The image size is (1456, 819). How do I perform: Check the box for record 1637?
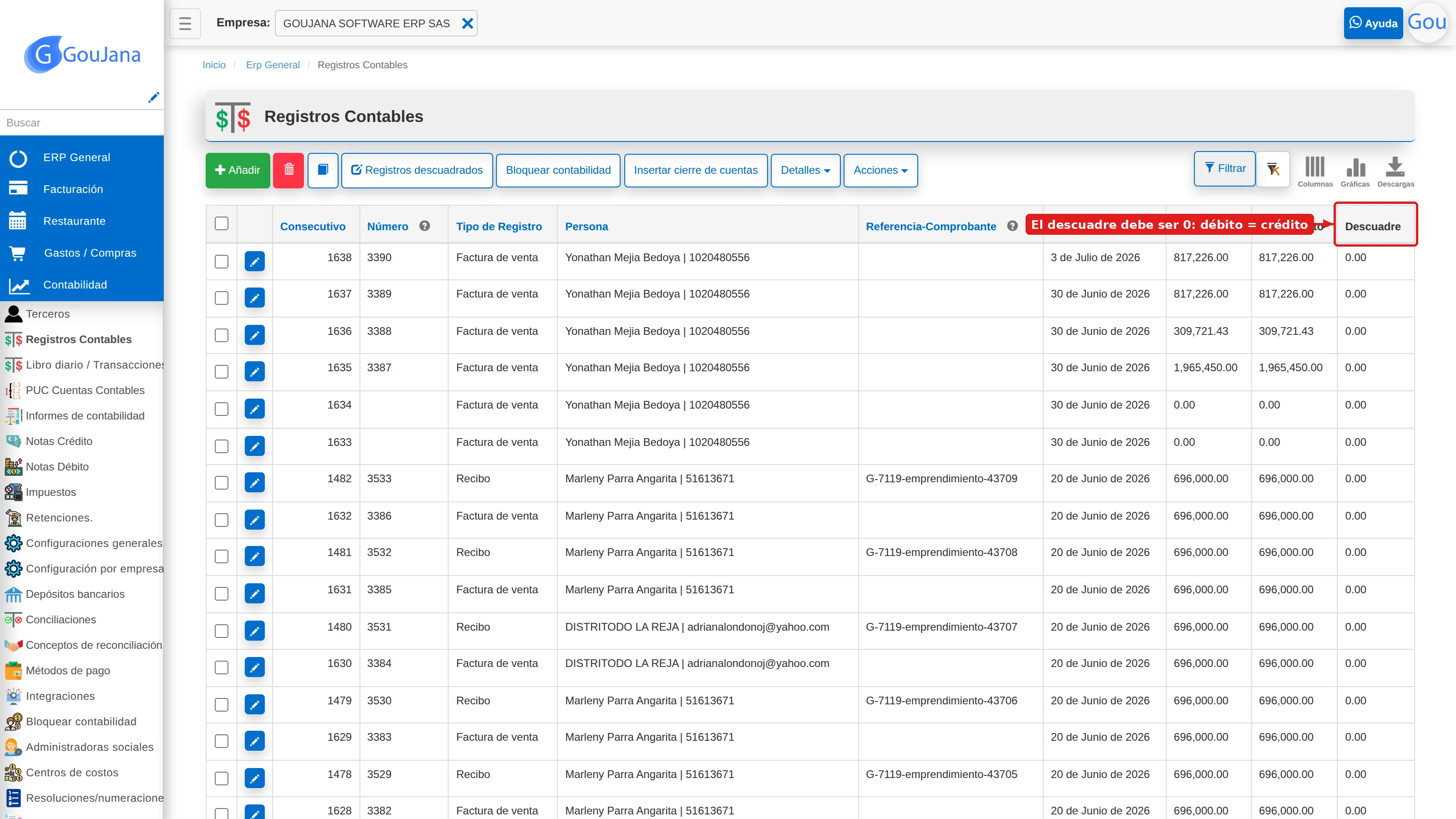tap(222, 298)
